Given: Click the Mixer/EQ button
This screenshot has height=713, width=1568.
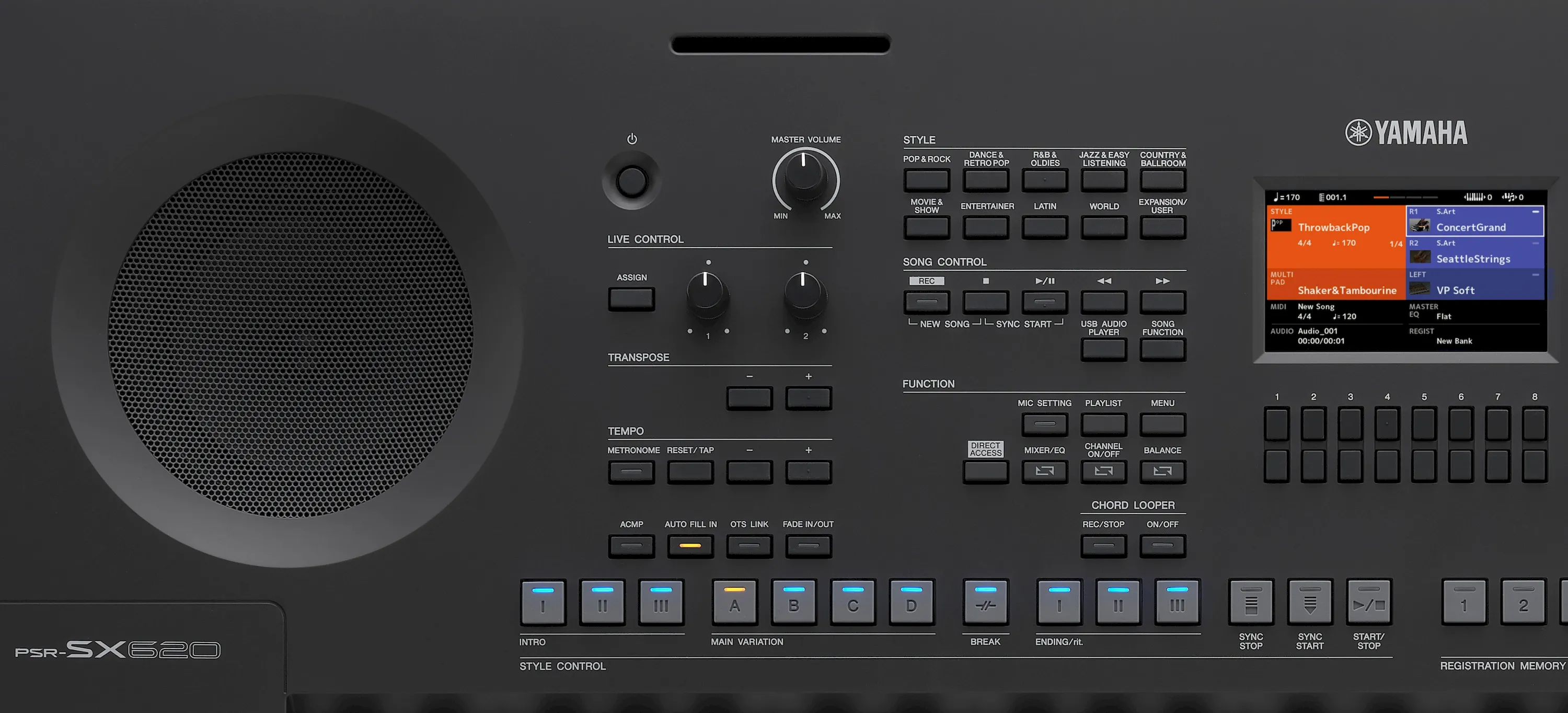Looking at the screenshot, I should (1044, 471).
